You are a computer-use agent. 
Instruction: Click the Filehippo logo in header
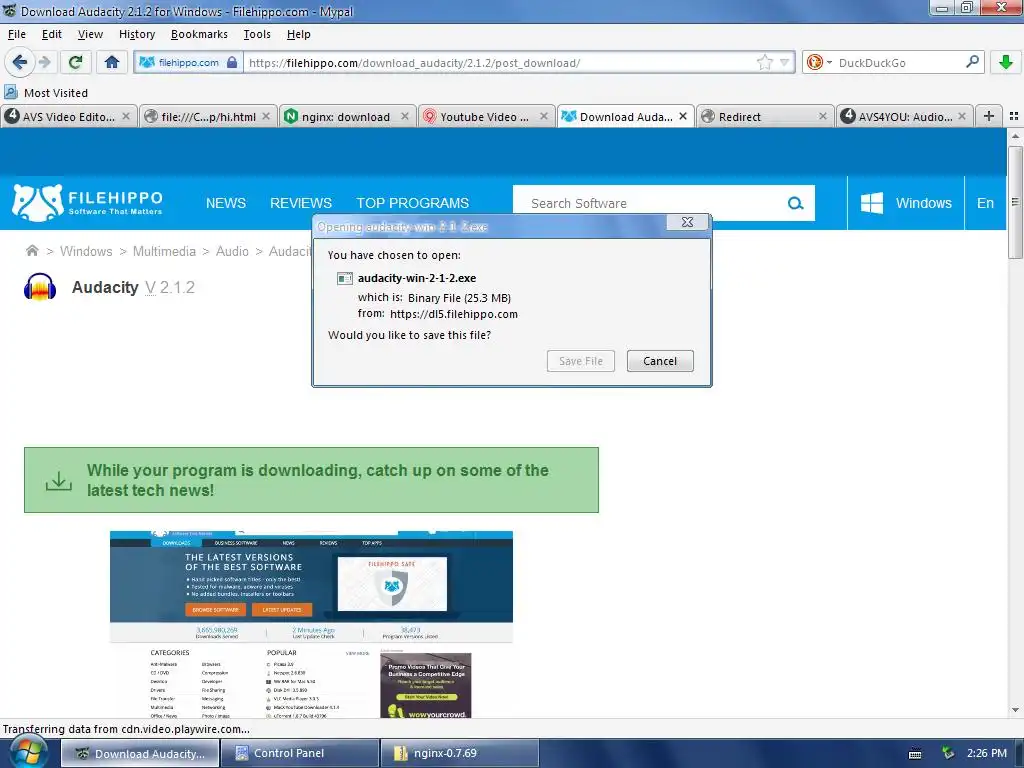pos(88,202)
